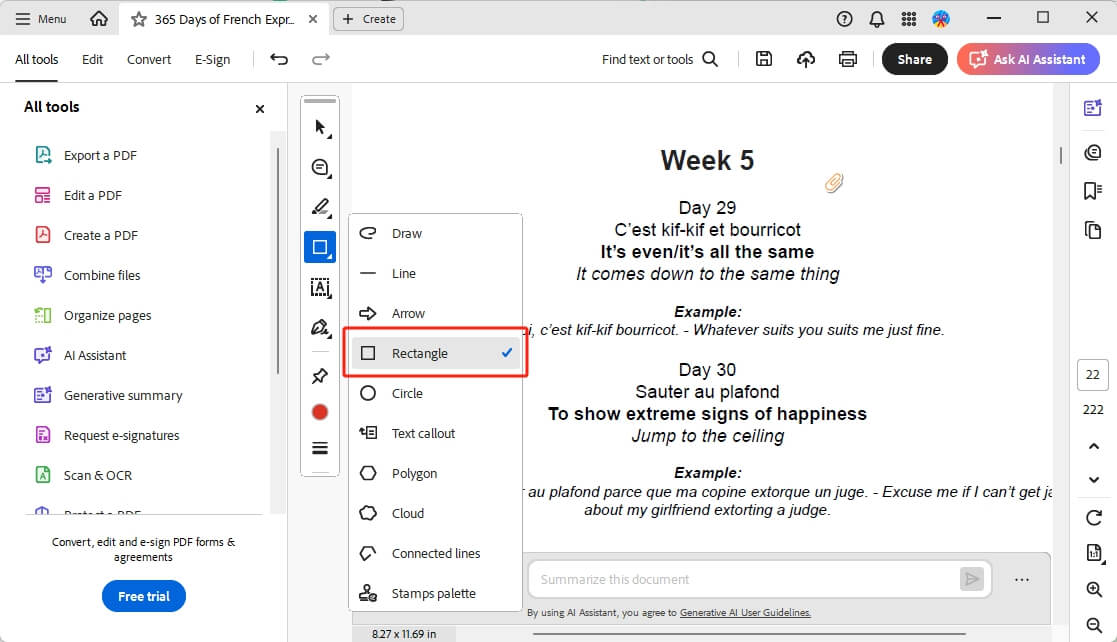Print the PDF using printer icon
This screenshot has width=1117, height=642.
point(848,59)
